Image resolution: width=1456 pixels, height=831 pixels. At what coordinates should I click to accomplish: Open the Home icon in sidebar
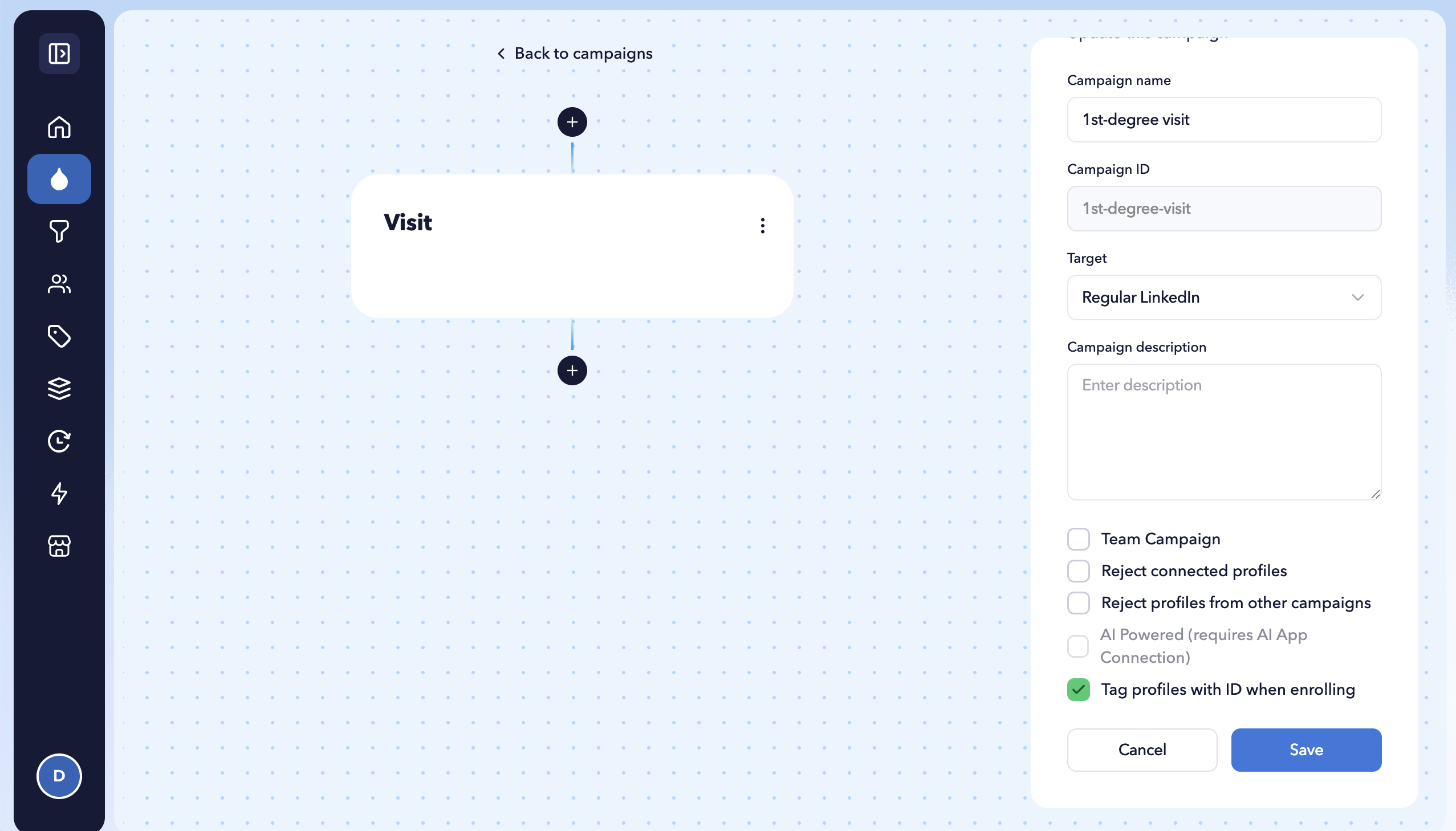click(59, 127)
